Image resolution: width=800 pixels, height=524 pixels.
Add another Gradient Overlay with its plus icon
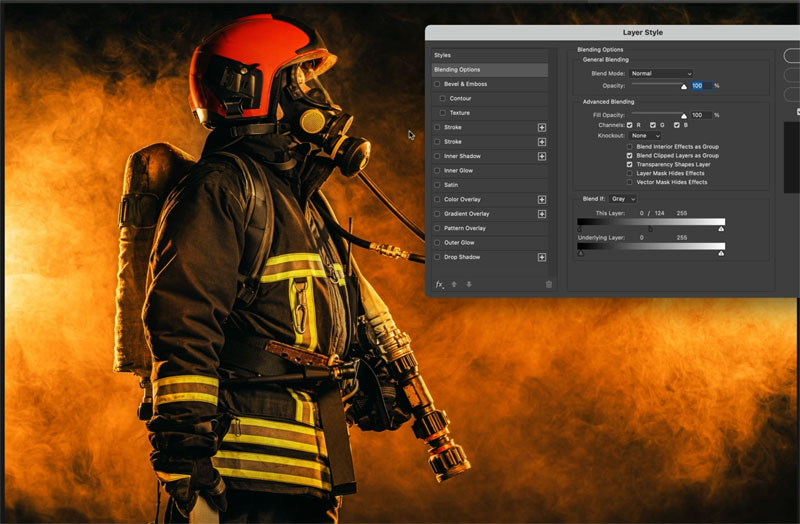point(542,214)
